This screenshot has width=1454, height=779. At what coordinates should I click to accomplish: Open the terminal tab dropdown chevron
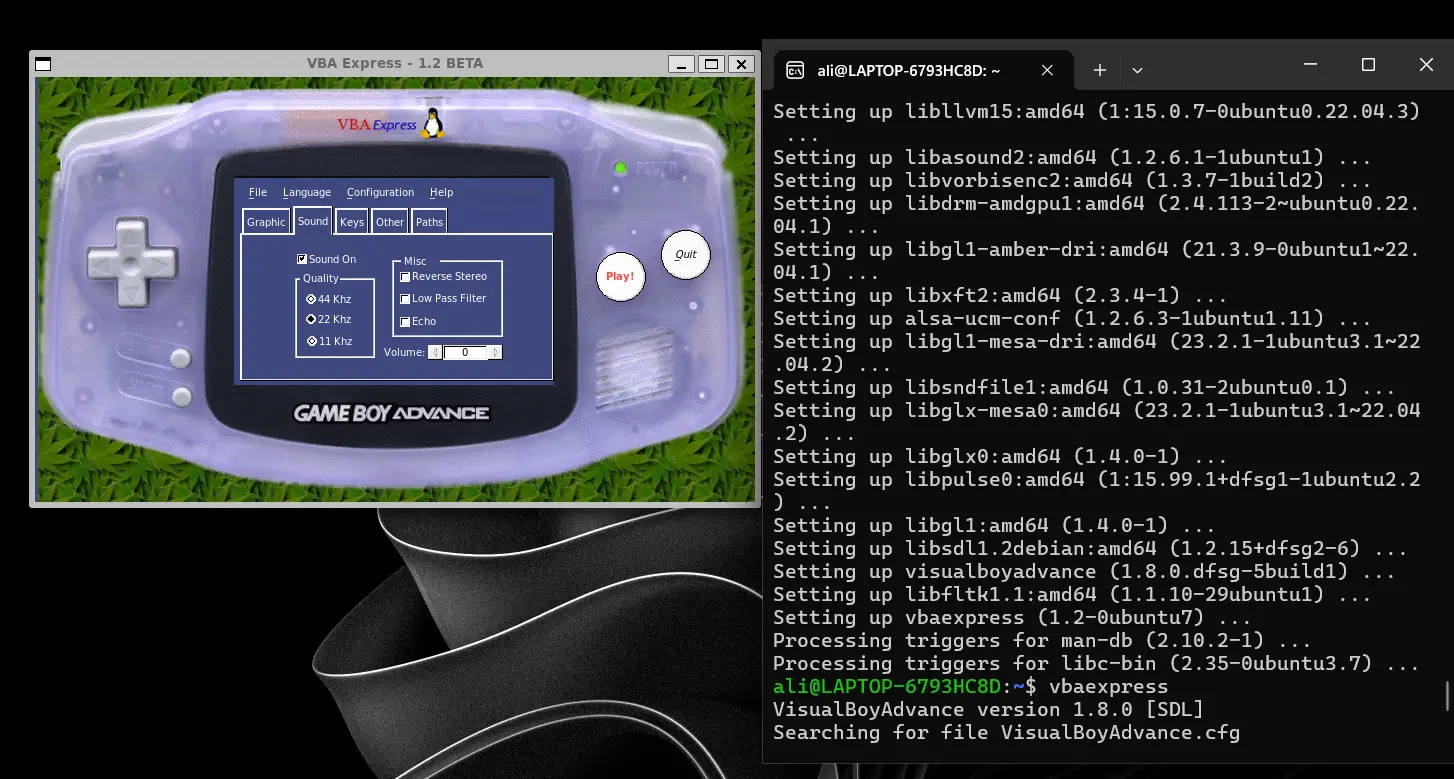[x=1137, y=70]
